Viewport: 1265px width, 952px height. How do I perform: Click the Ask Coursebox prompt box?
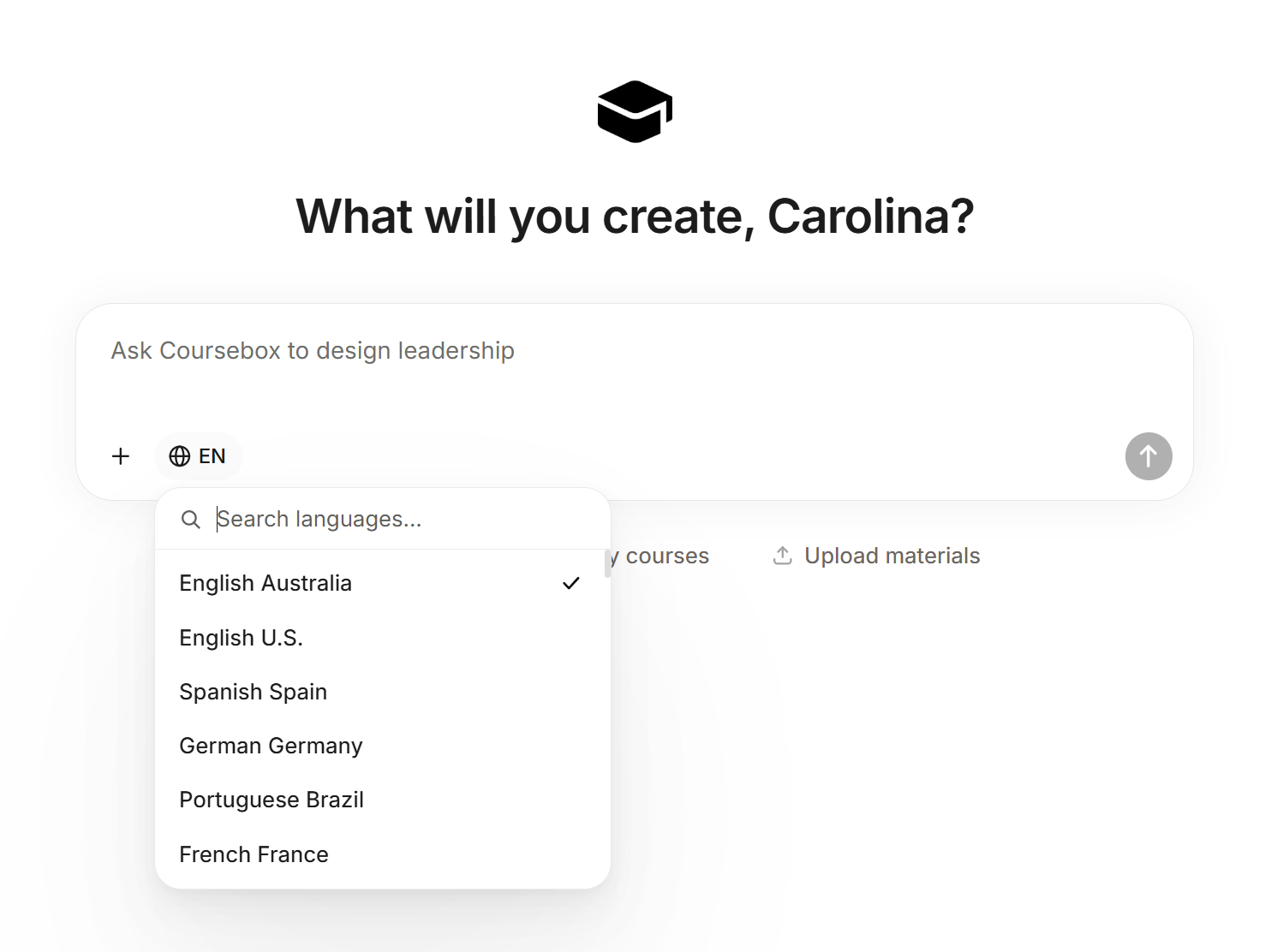coord(634,368)
